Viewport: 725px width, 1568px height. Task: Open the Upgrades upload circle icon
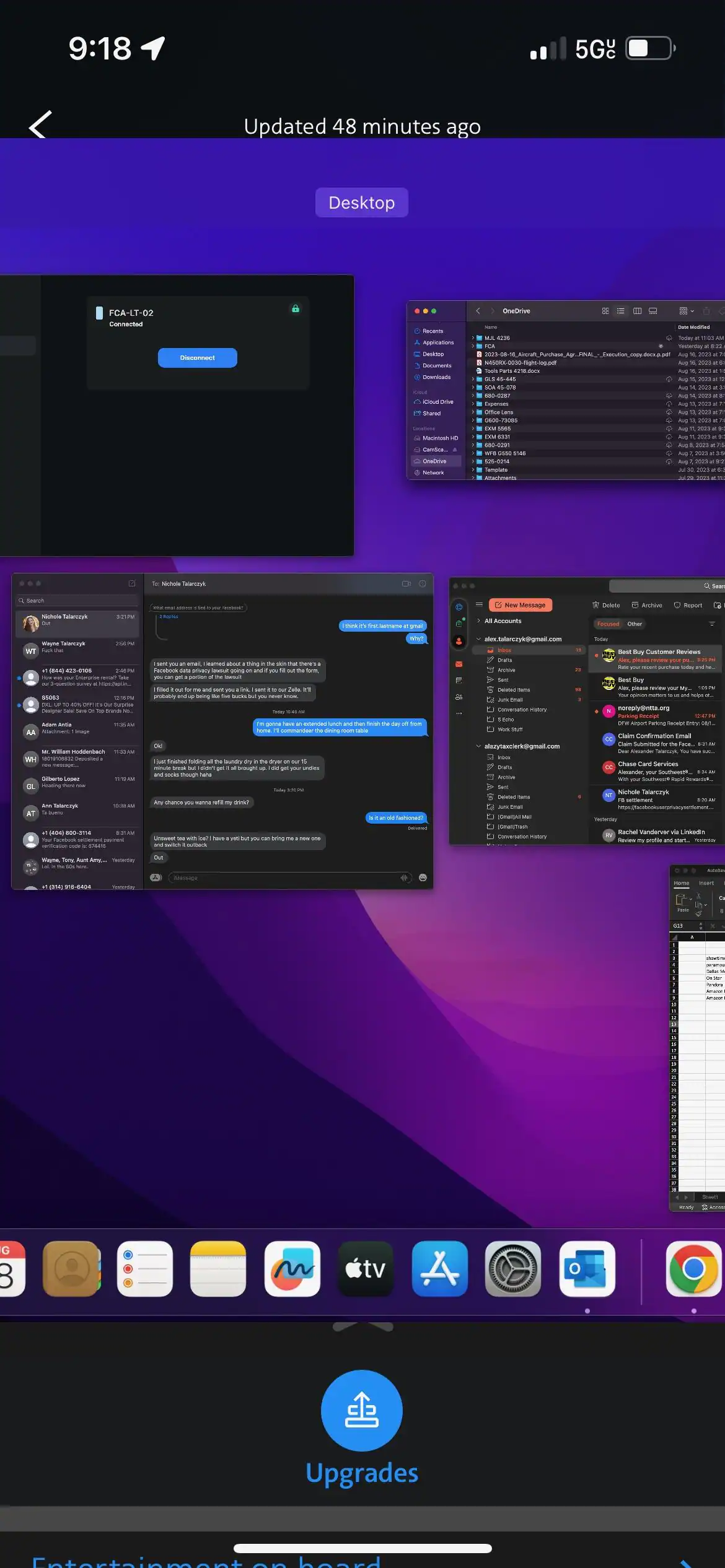click(362, 1410)
